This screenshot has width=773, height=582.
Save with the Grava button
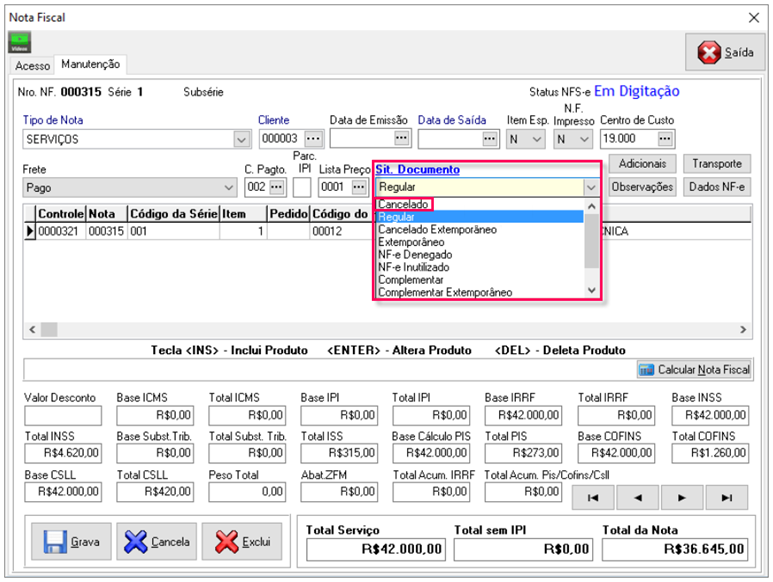(x=71, y=542)
